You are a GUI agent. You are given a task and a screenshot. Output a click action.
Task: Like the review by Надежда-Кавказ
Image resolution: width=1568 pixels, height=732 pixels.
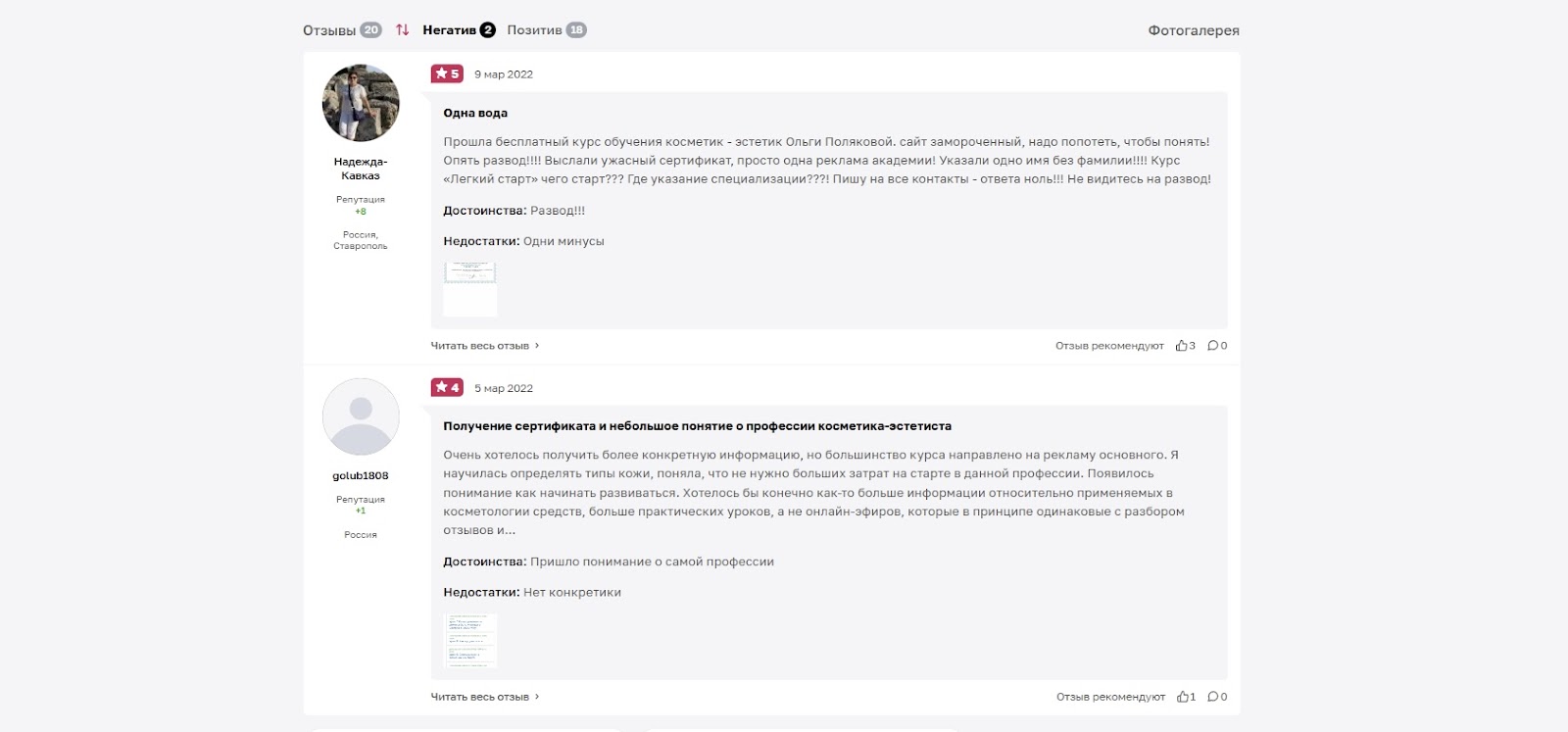pyautogui.click(x=1182, y=346)
